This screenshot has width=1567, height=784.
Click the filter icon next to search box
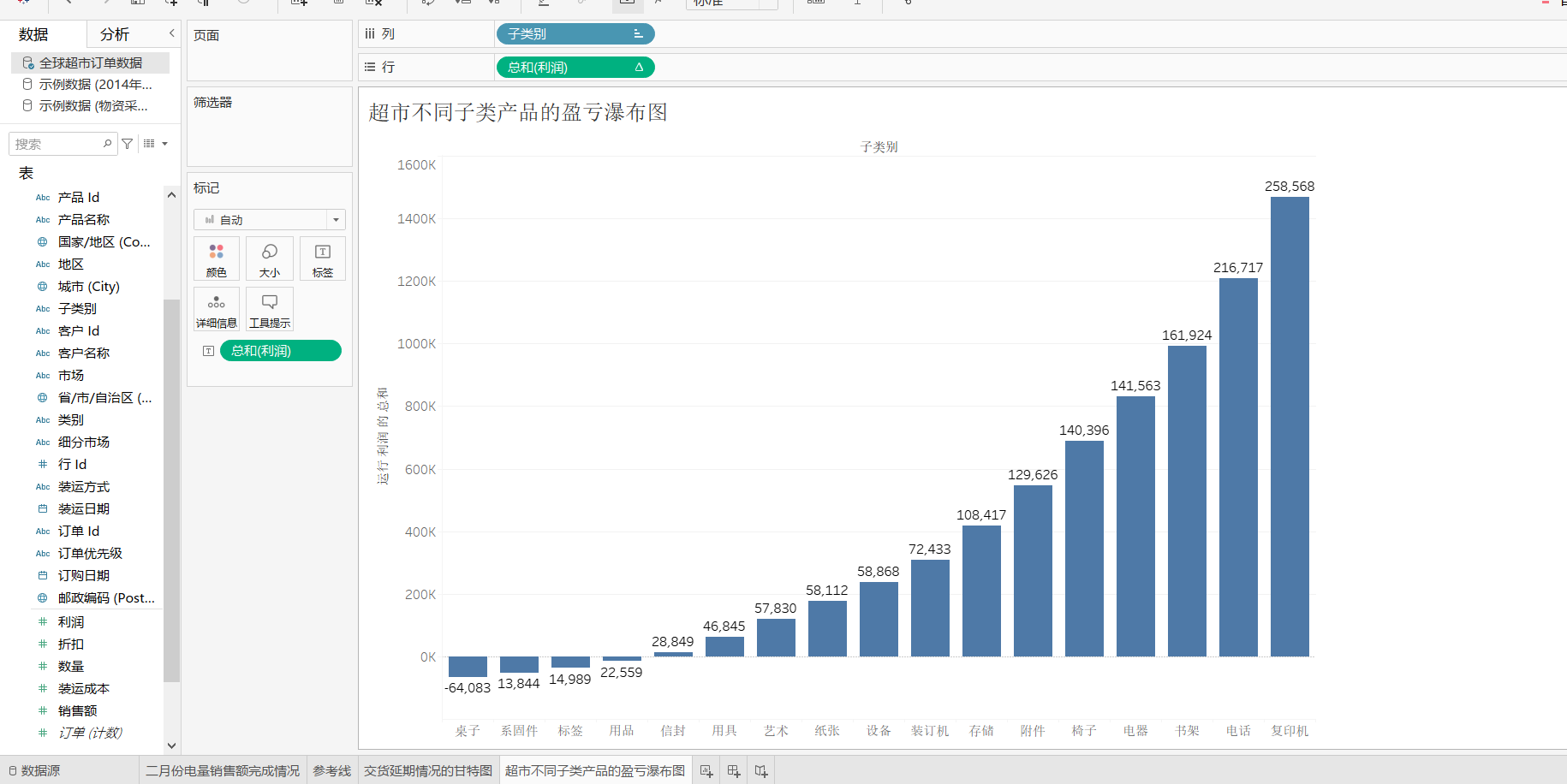point(127,144)
